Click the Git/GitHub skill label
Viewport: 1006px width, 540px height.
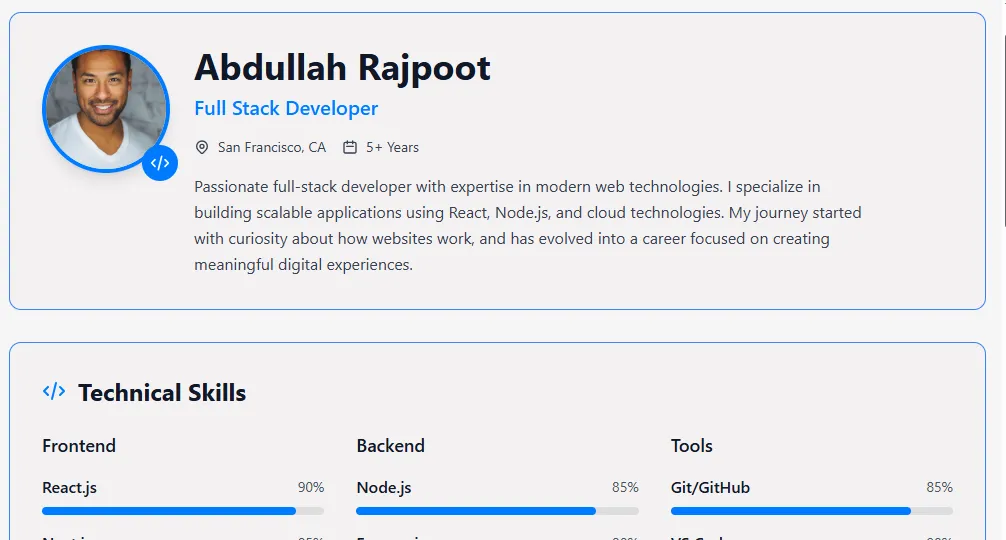pos(710,488)
